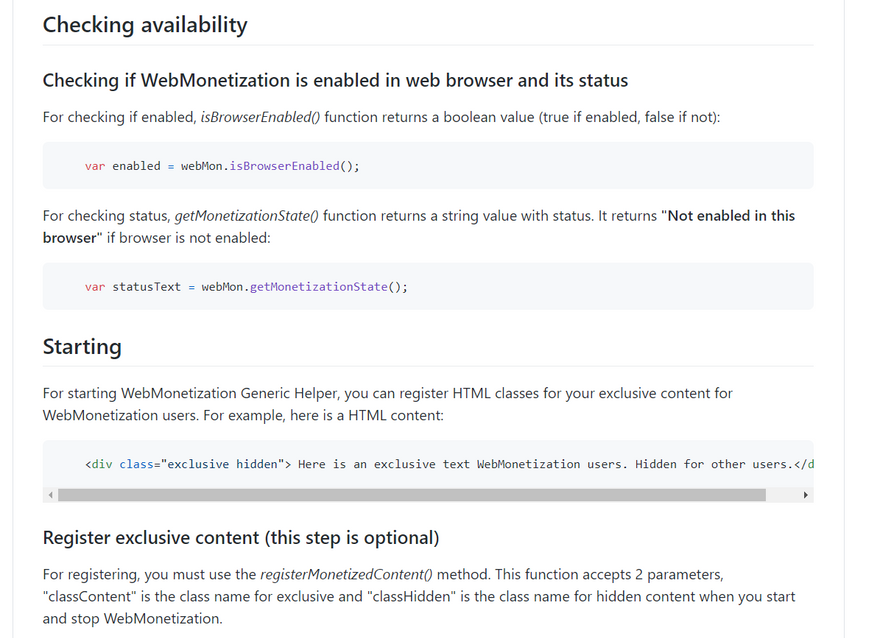Click the heading about WebMonetization enabled in browser
Viewport: 880px width, 638px height.
coord(335,80)
